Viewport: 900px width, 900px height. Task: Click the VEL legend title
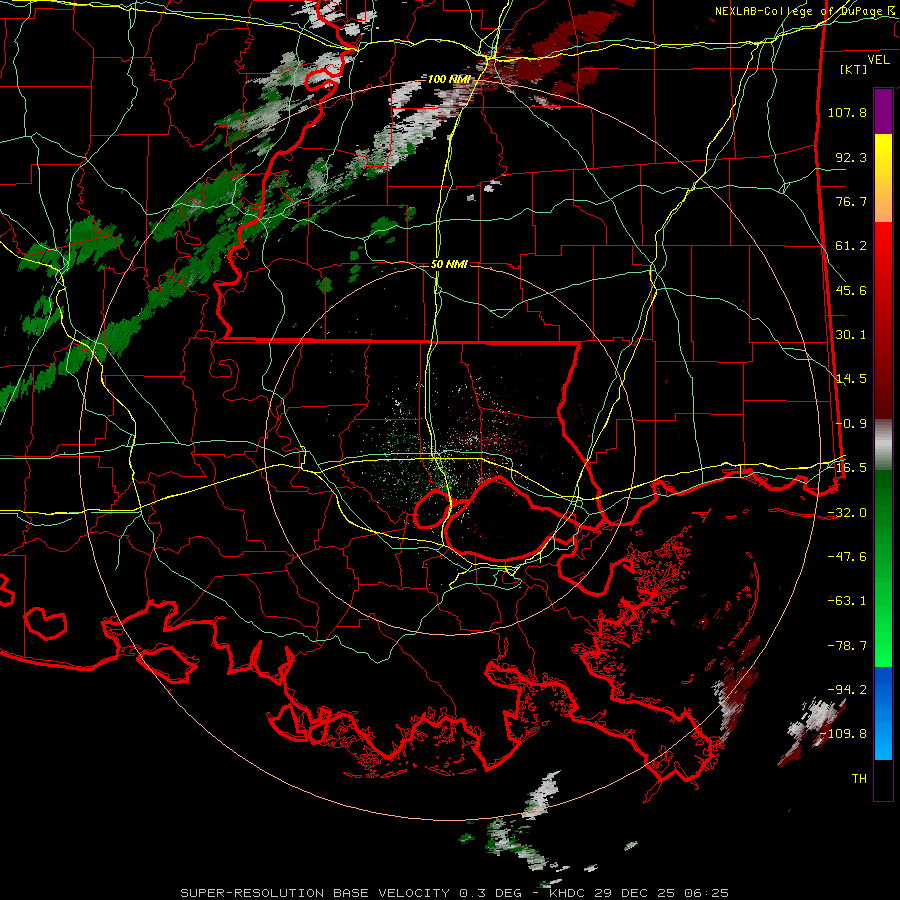click(878, 60)
